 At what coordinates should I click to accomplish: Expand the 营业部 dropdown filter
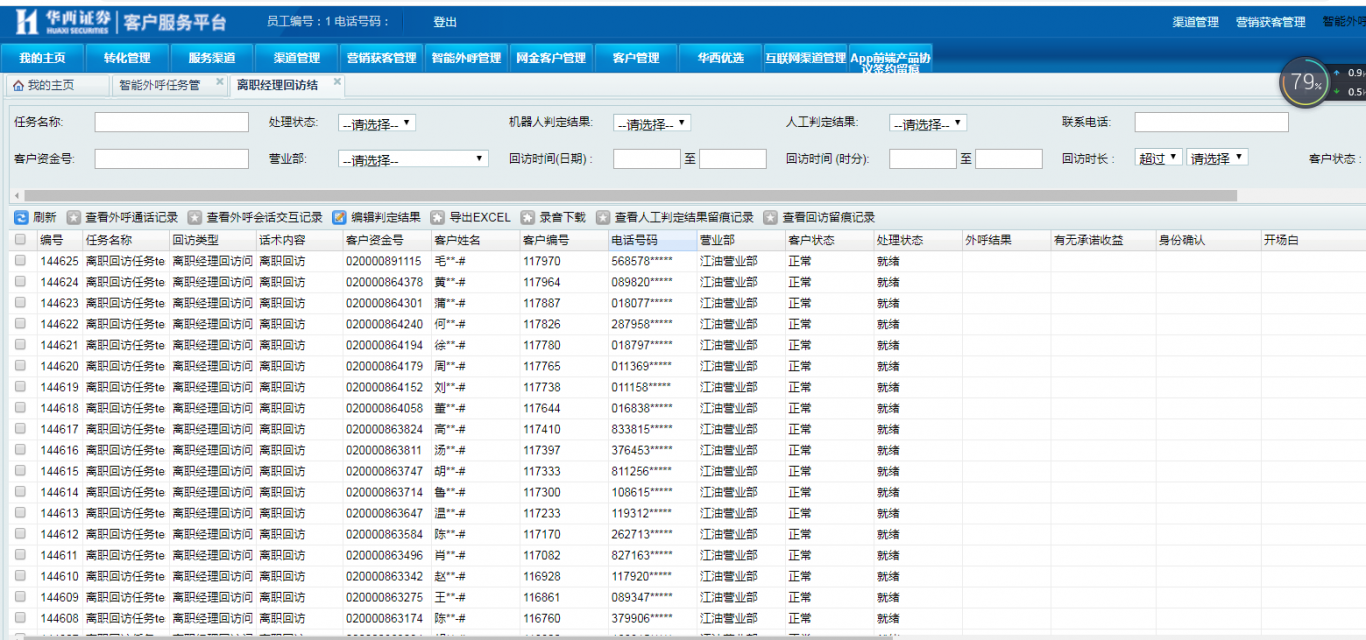(x=413, y=159)
